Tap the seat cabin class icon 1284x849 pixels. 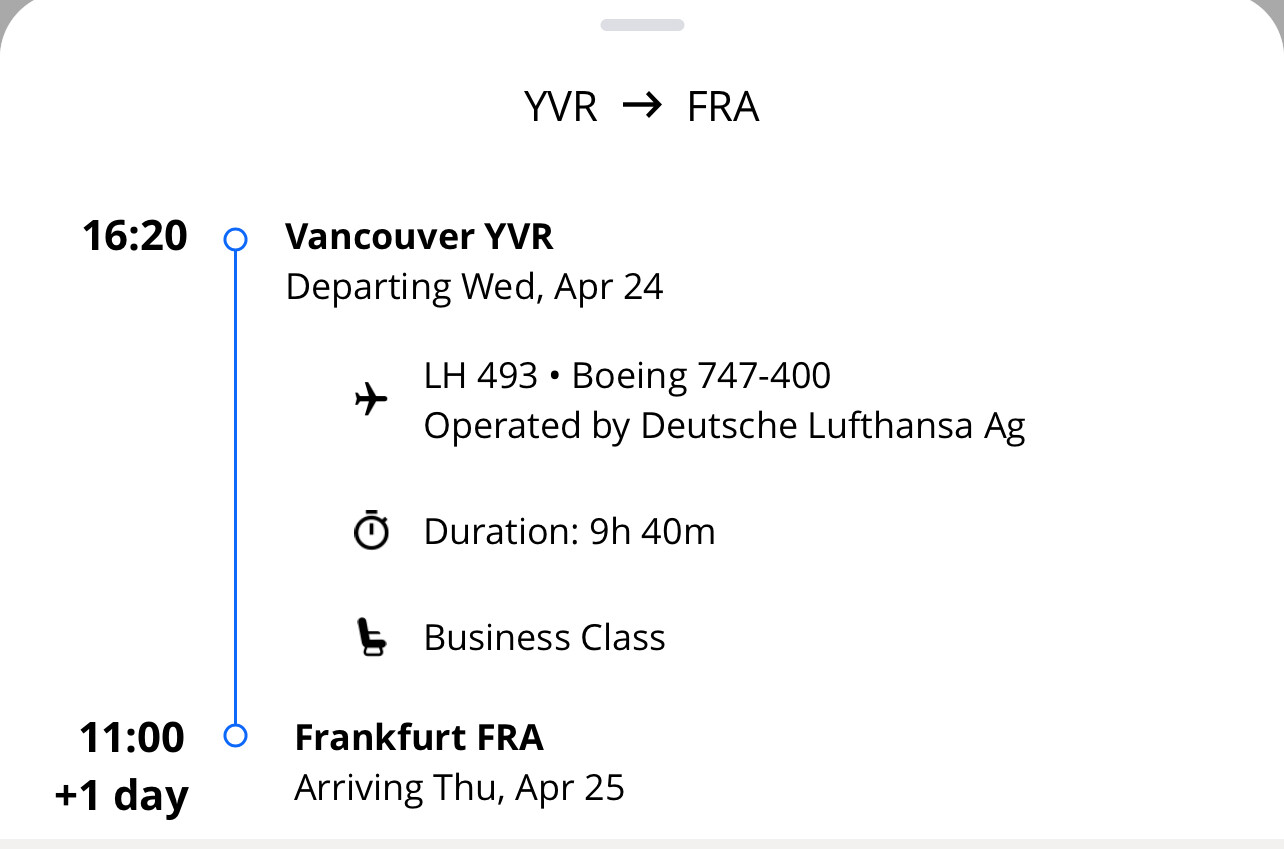pyautogui.click(x=371, y=637)
